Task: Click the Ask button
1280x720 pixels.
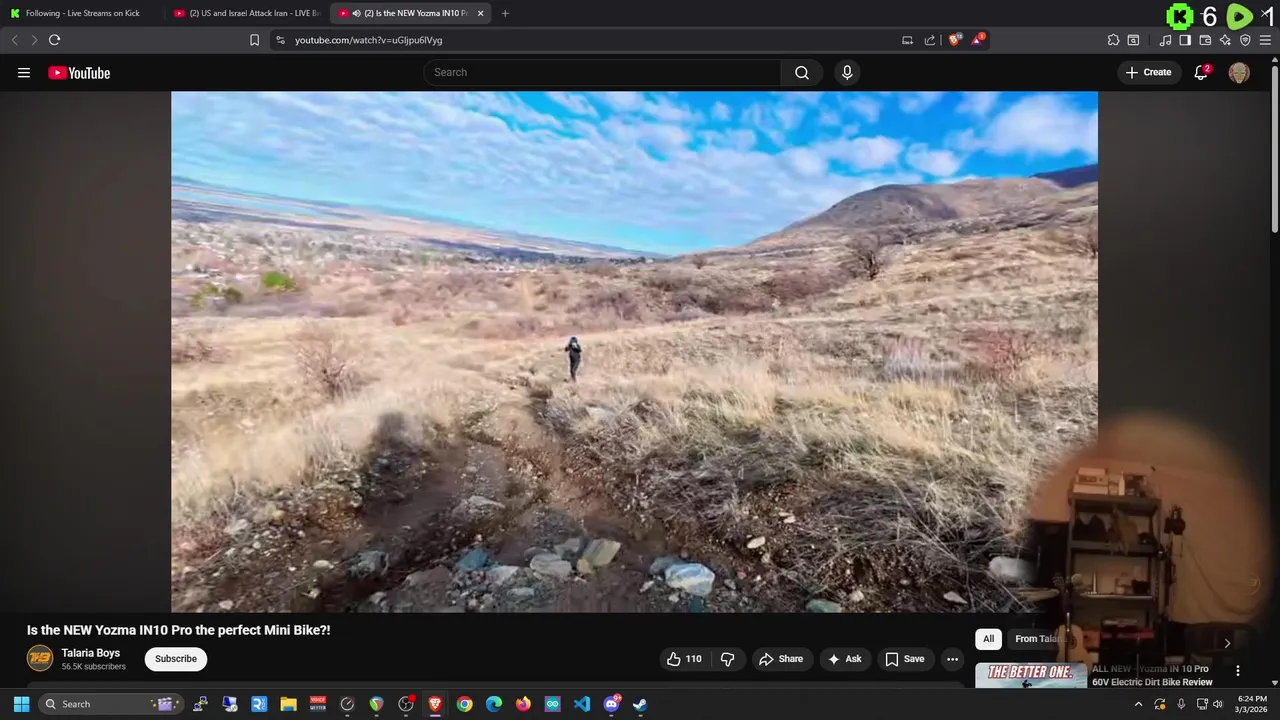Action: (844, 659)
